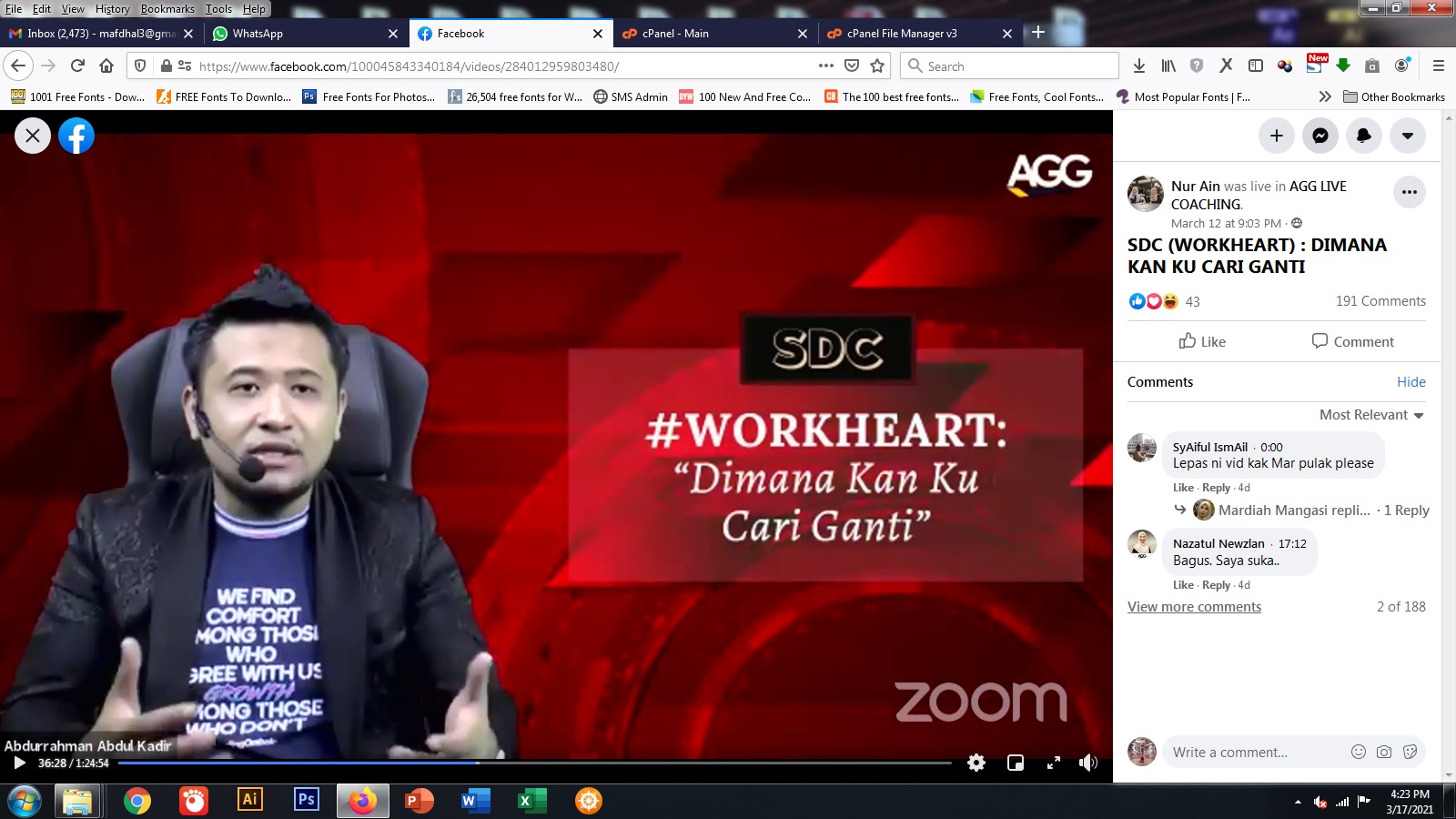Like the video post
Viewport: 1456px width, 819px height.
[1202, 341]
